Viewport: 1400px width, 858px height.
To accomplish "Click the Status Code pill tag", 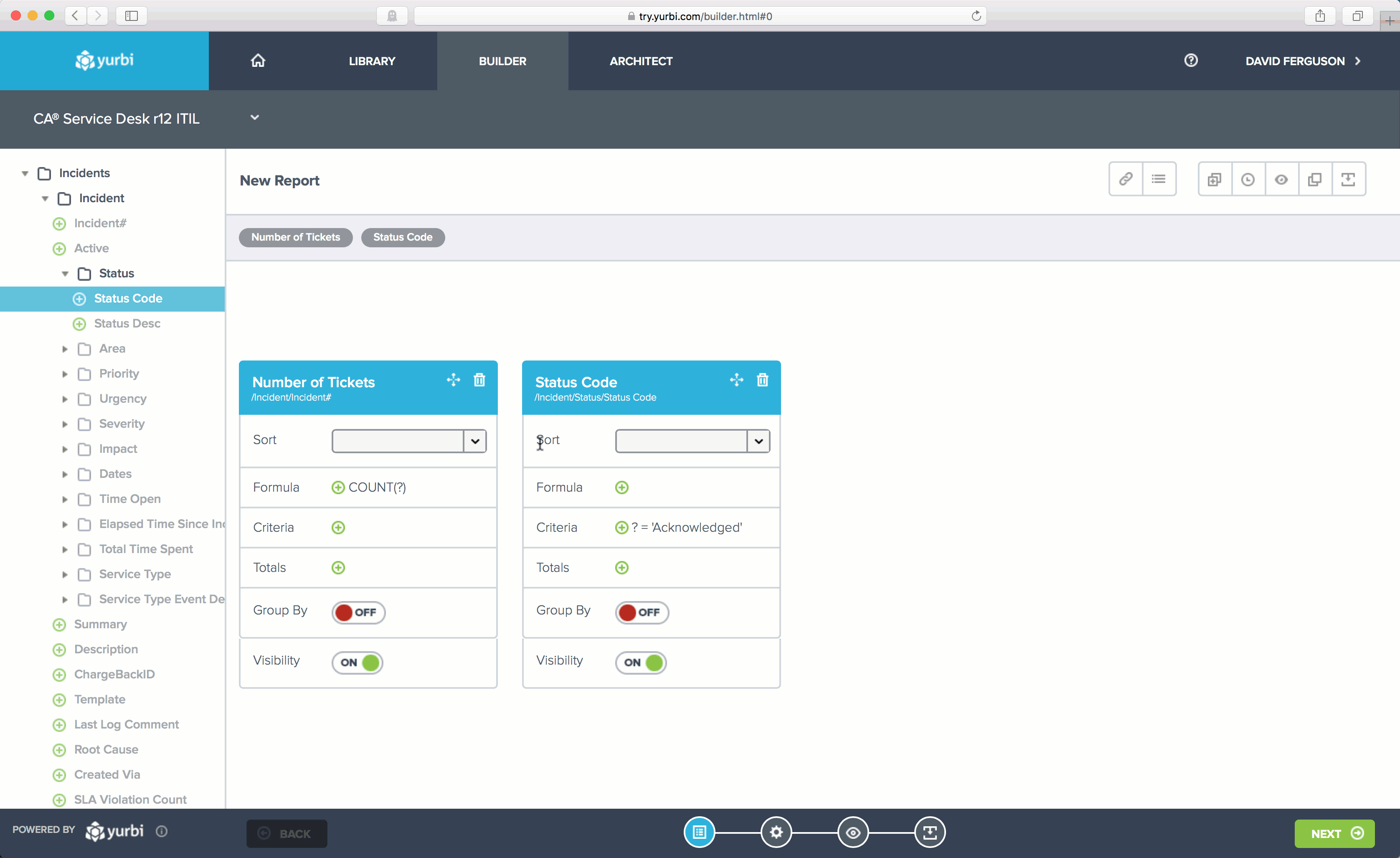I will 402,238.
